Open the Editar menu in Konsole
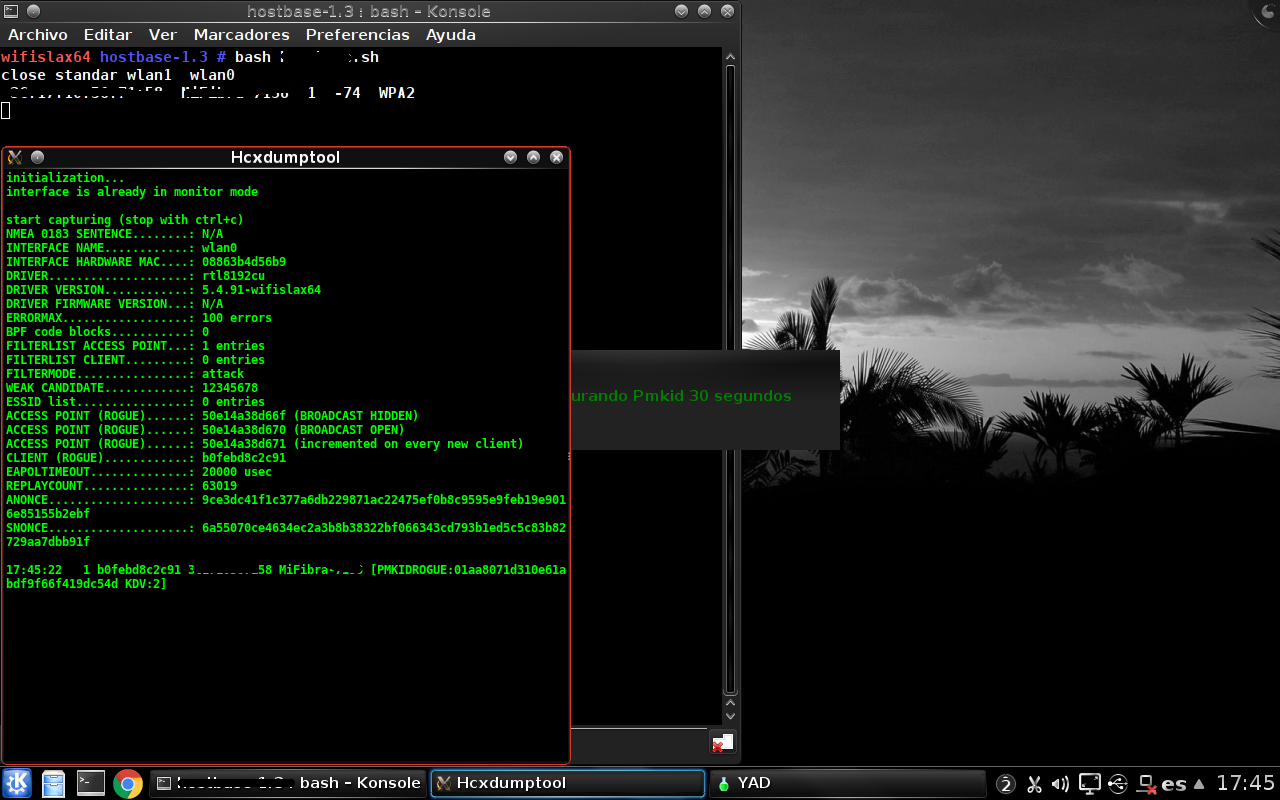Screen dimensions: 1280x800 coord(108,34)
